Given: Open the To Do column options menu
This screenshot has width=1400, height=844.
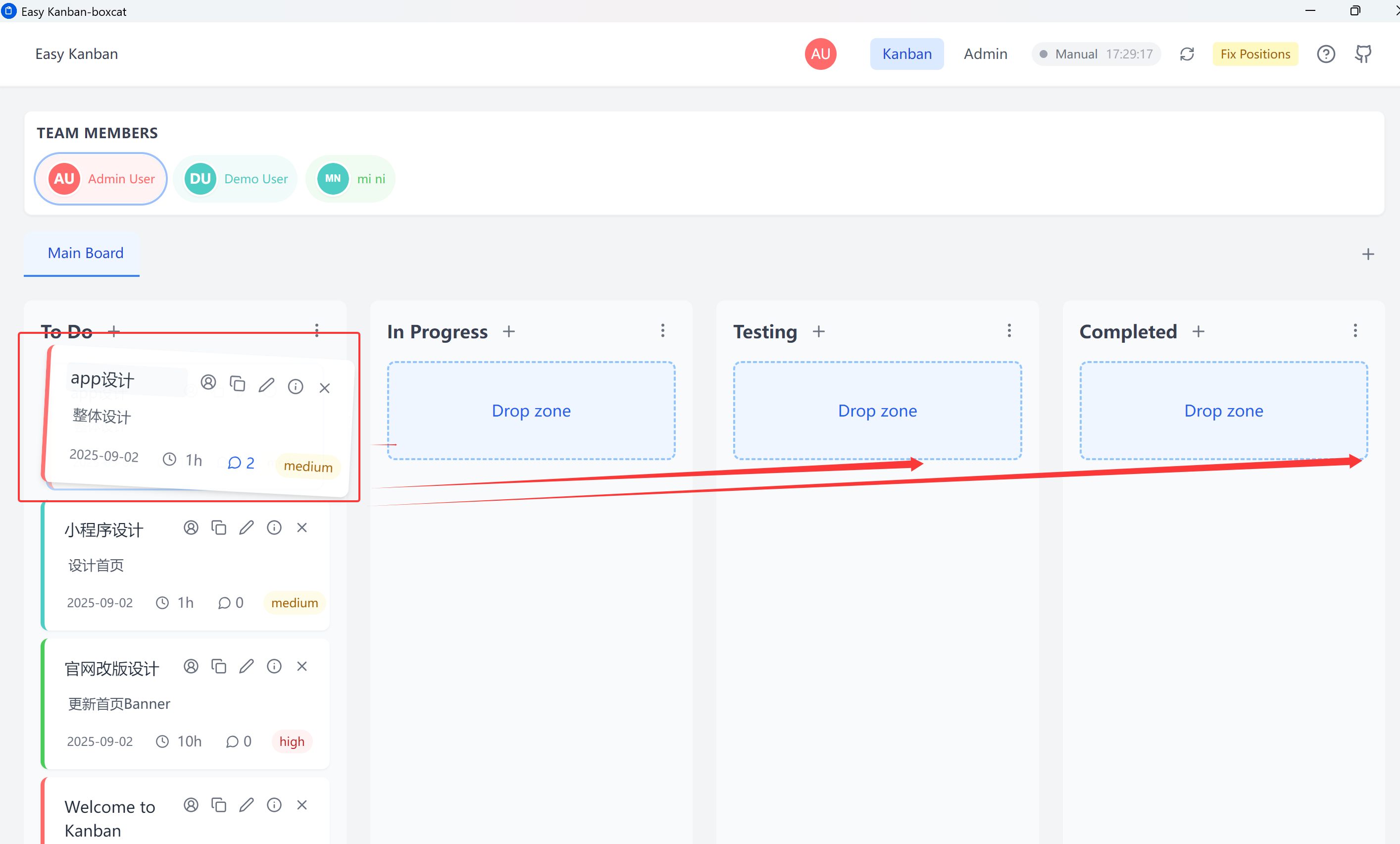Looking at the screenshot, I should (317, 330).
